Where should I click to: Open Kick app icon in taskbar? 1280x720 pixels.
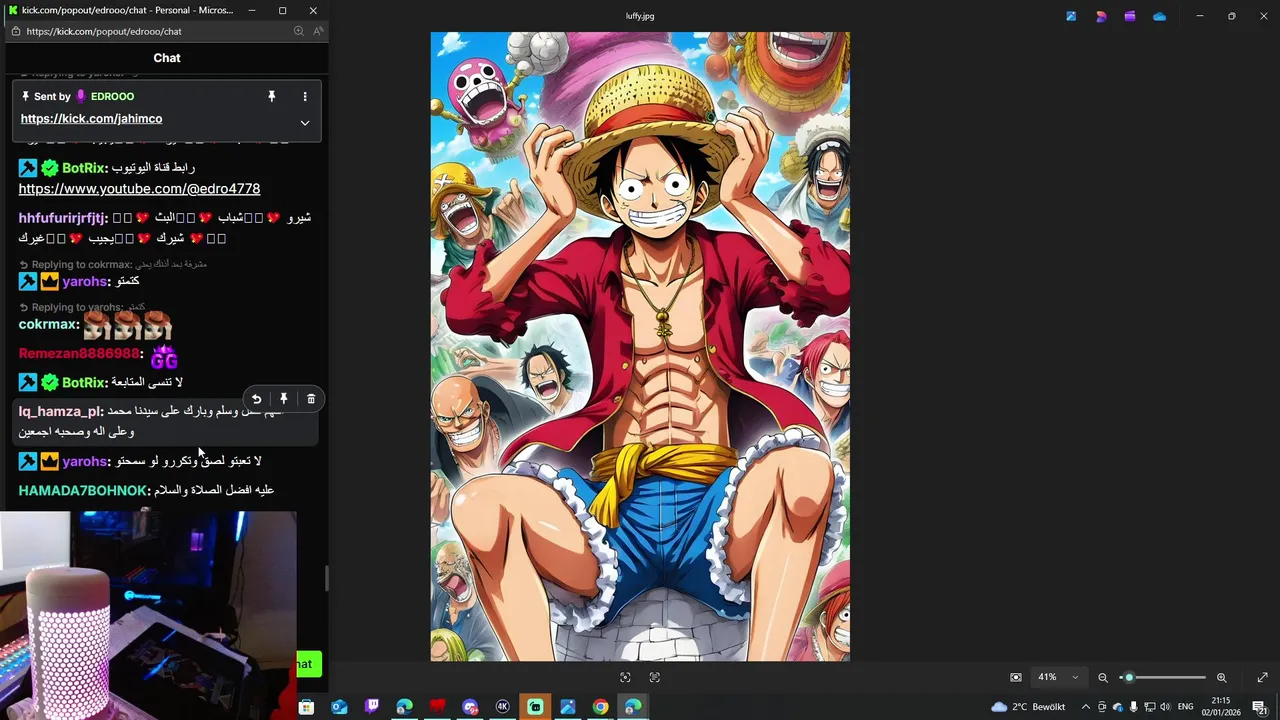[535, 707]
